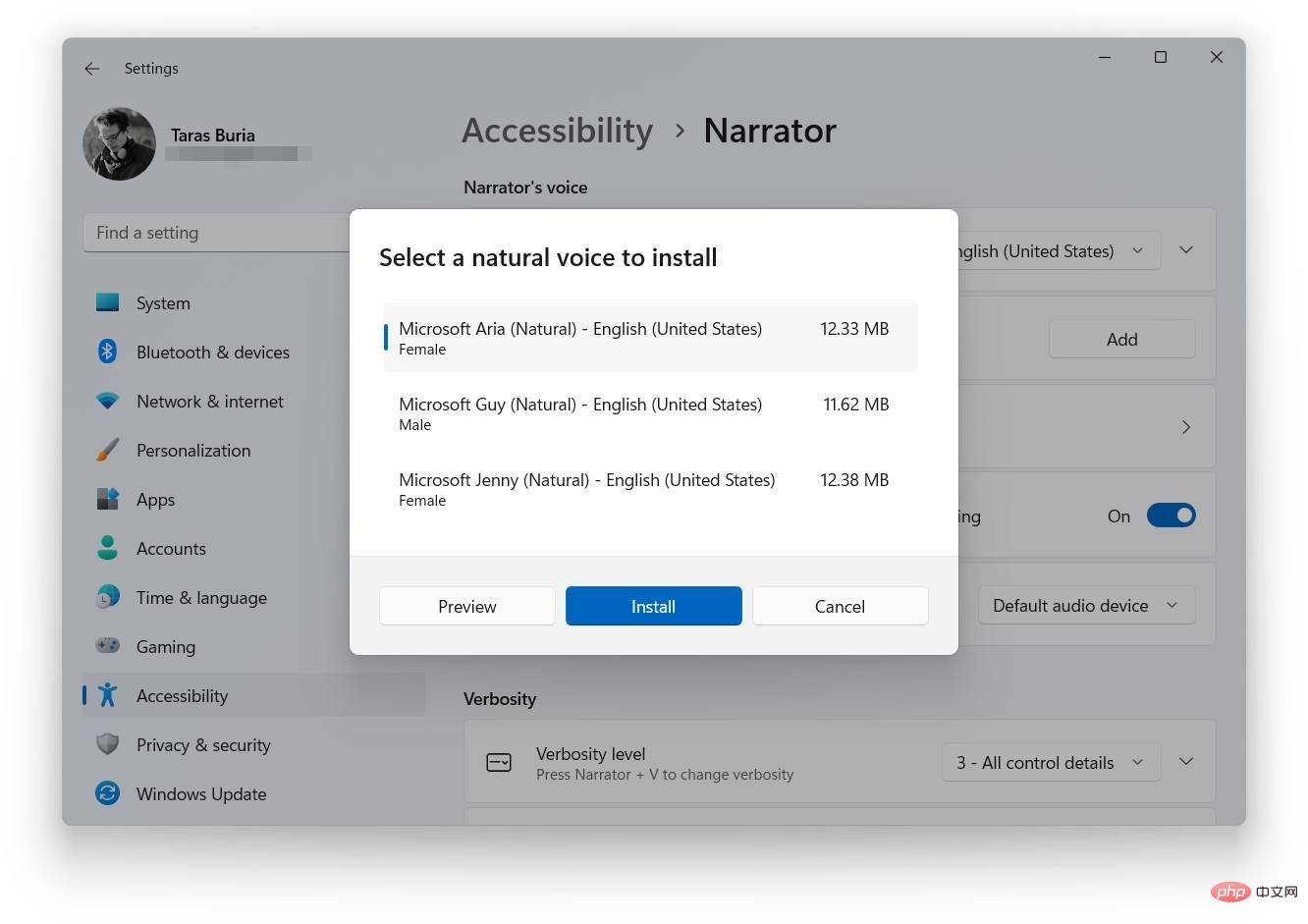
Task: Click the Narrator breadcrumb title
Action: pyautogui.click(x=770, y=131)
